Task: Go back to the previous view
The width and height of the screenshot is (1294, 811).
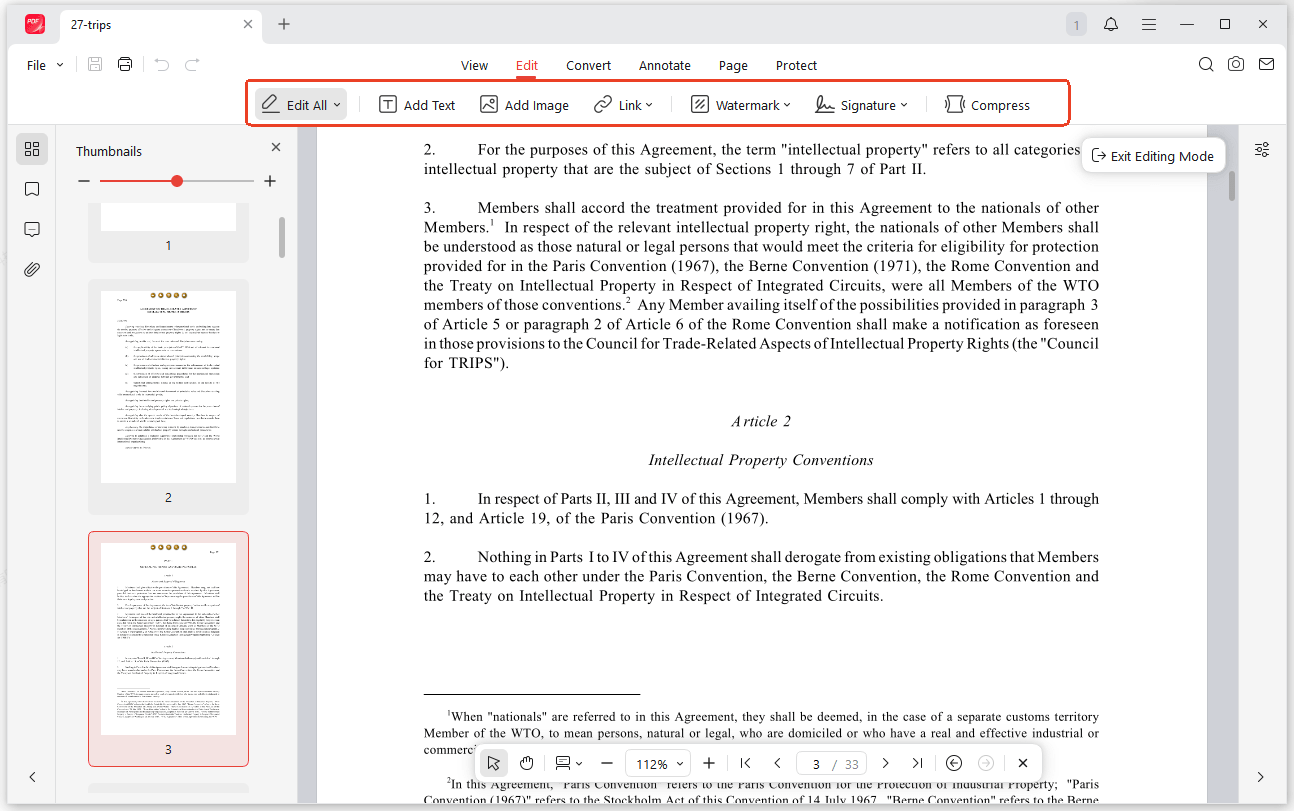Action: pos(954,763)
